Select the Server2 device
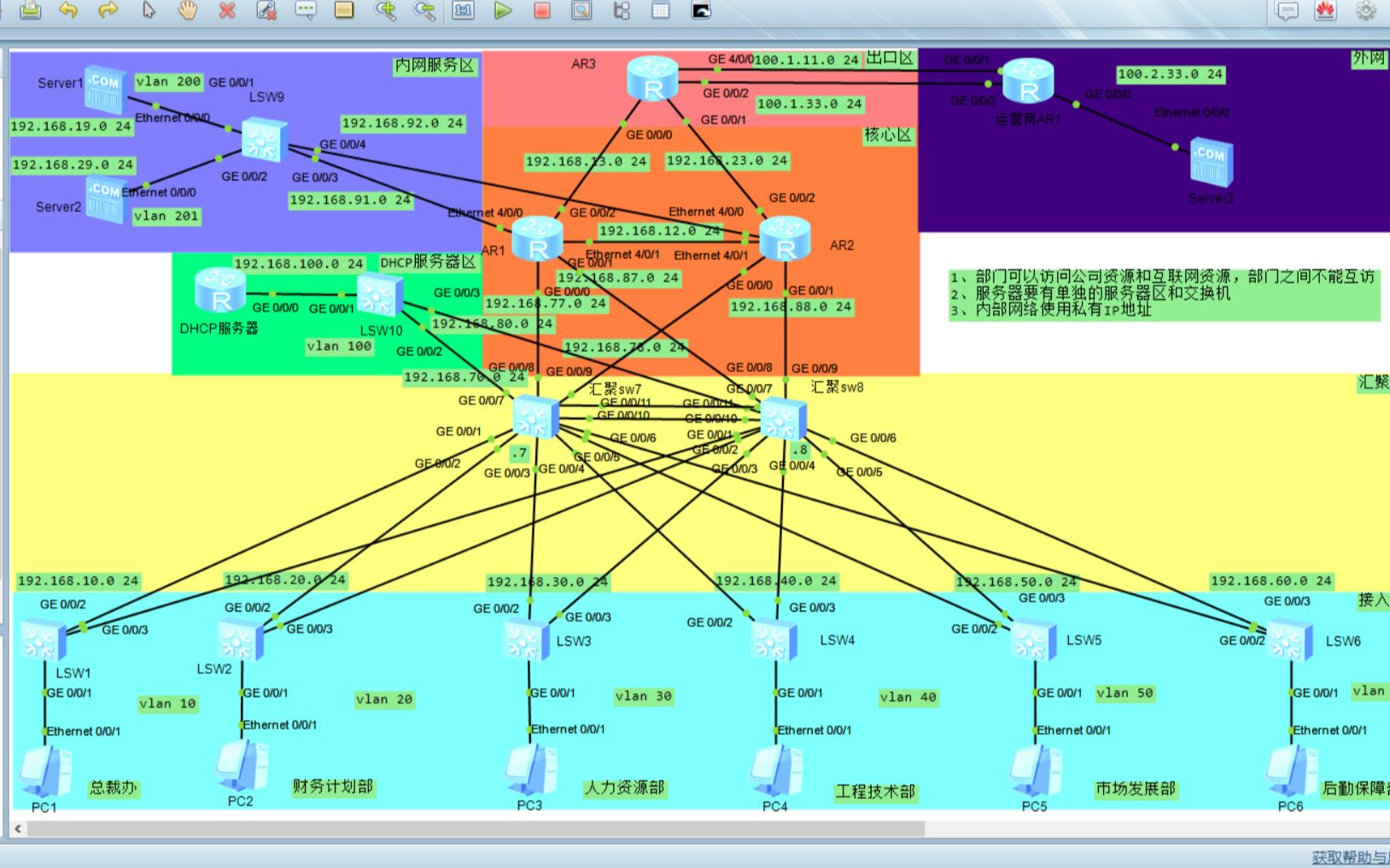1390x868 pixels. 107,198
